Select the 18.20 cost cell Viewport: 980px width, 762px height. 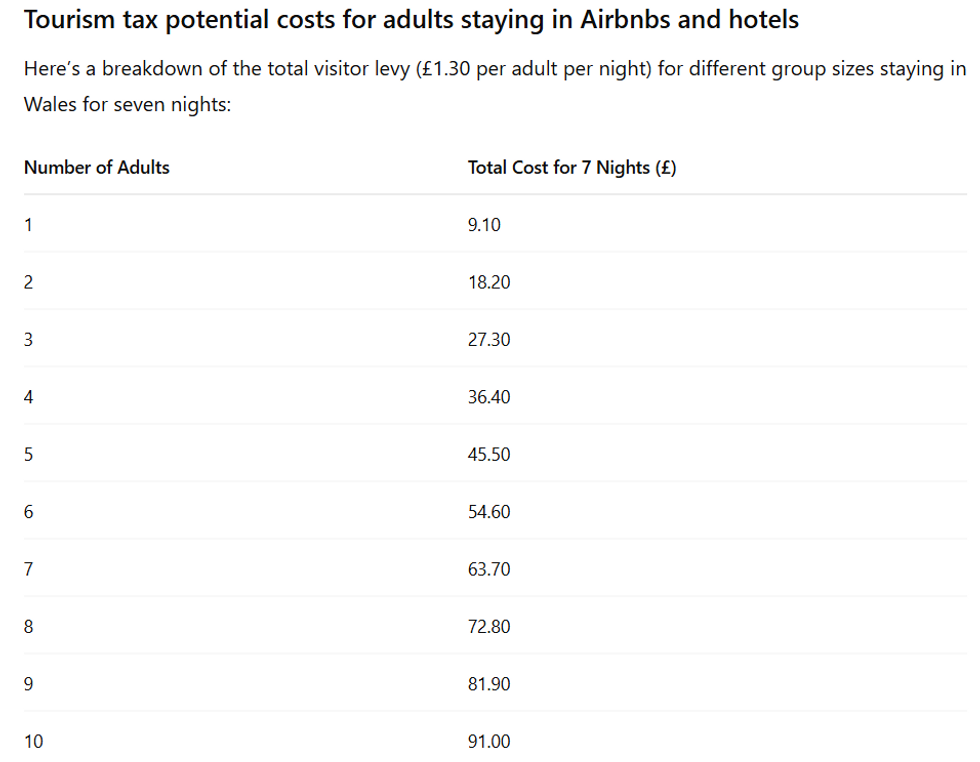click(x=488, y=283)
